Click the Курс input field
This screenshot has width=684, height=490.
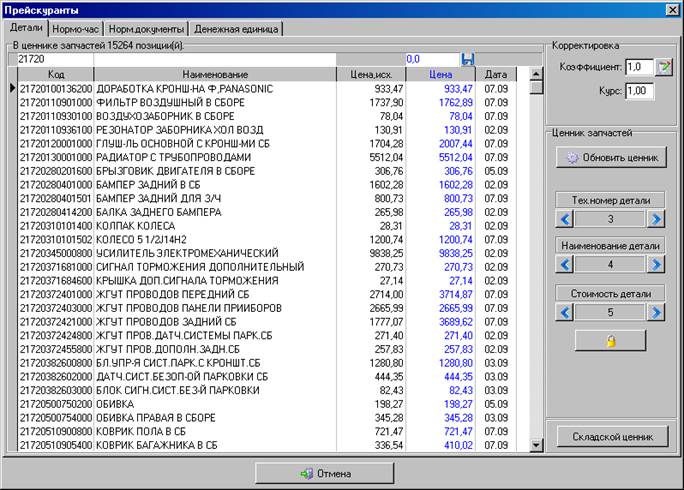tap(638, 91)
